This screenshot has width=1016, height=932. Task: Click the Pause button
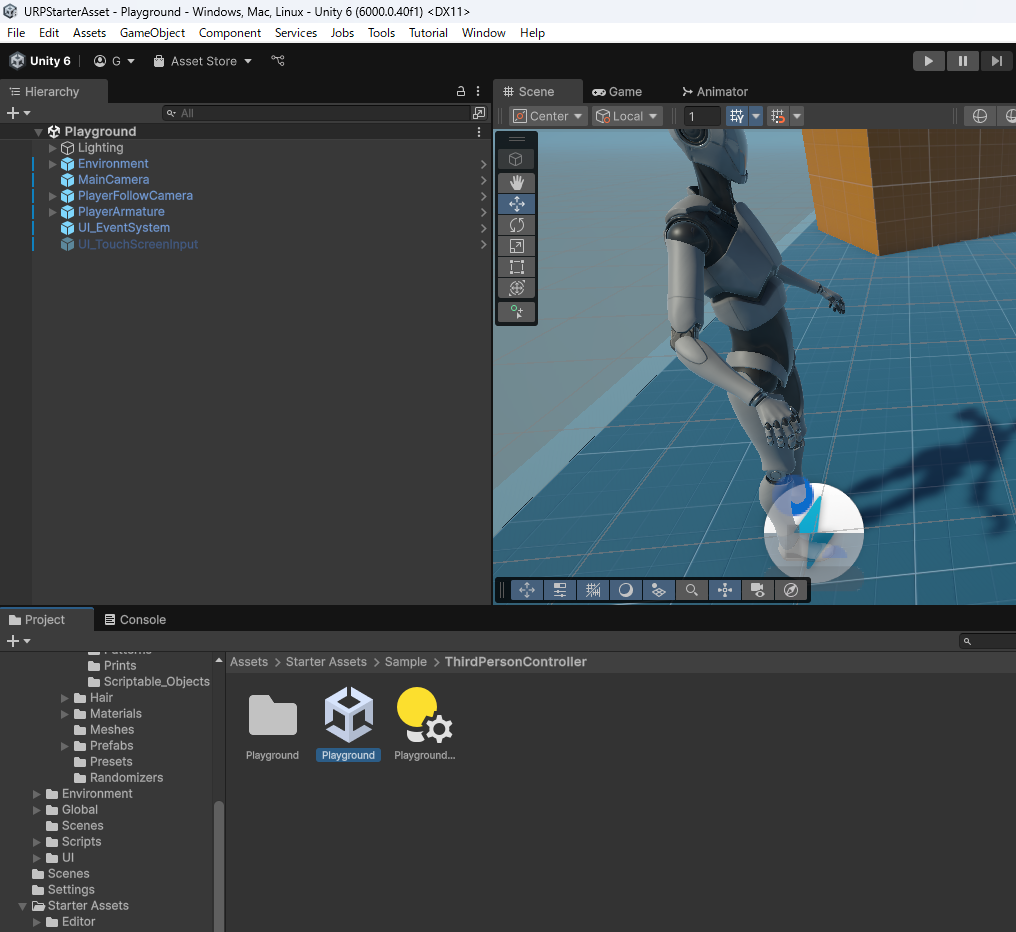pos(962,61)
